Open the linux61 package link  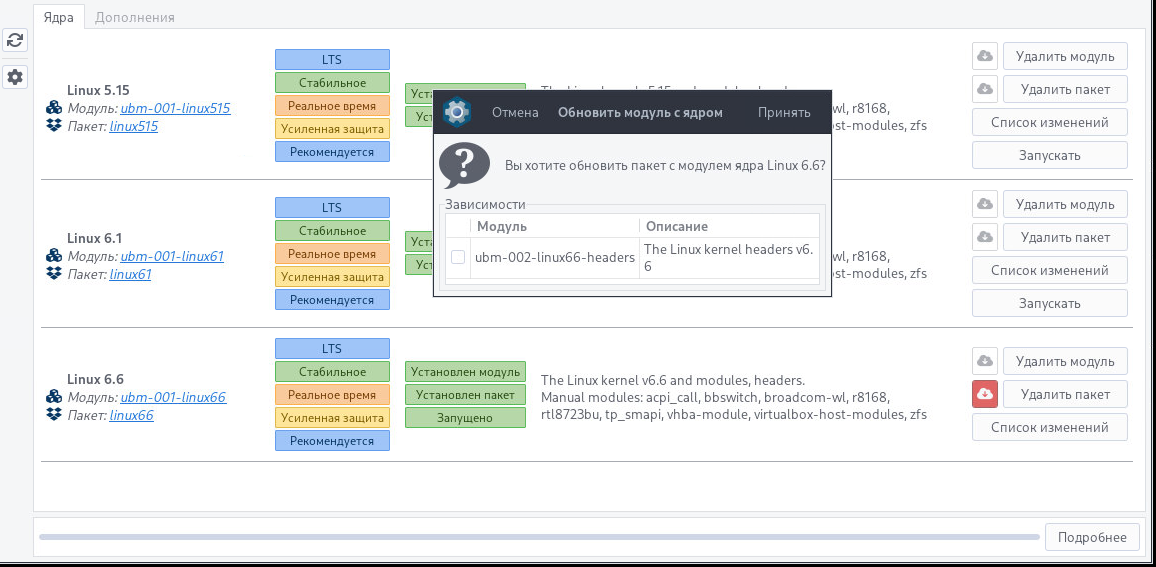pyautogui.click(x=130, y=274)
